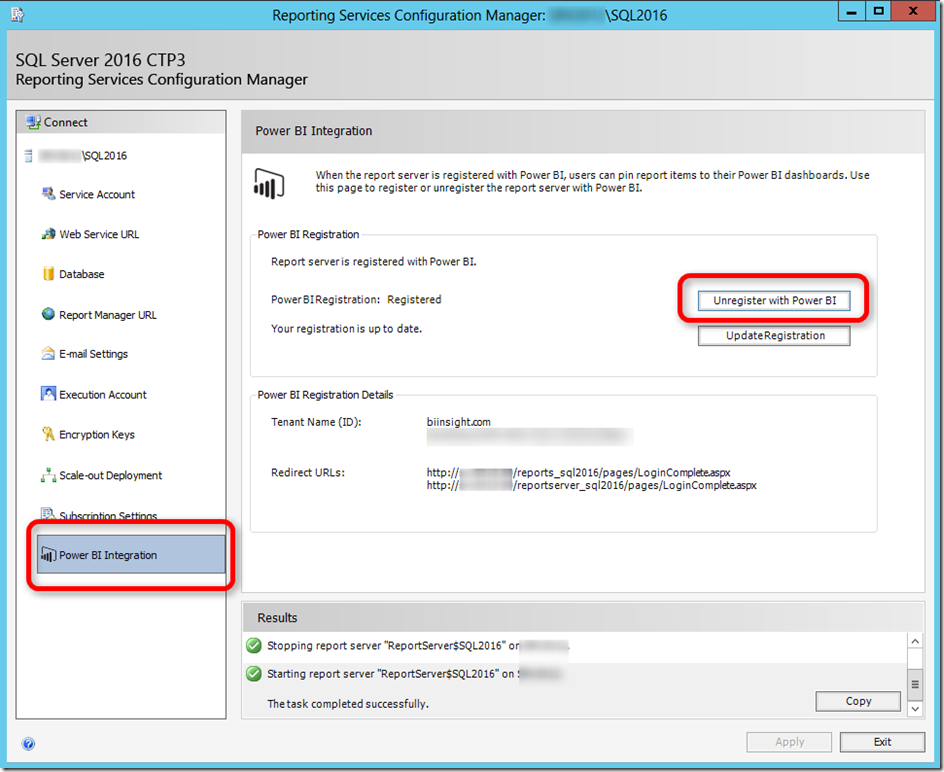Click the application icon in the title bar

(17, 14)
